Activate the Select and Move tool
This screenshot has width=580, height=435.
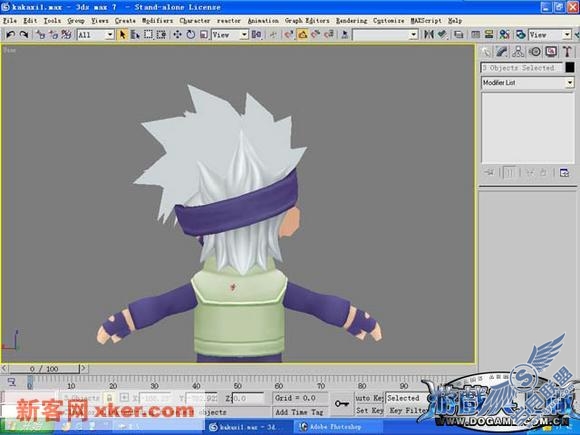coord(177,35)
